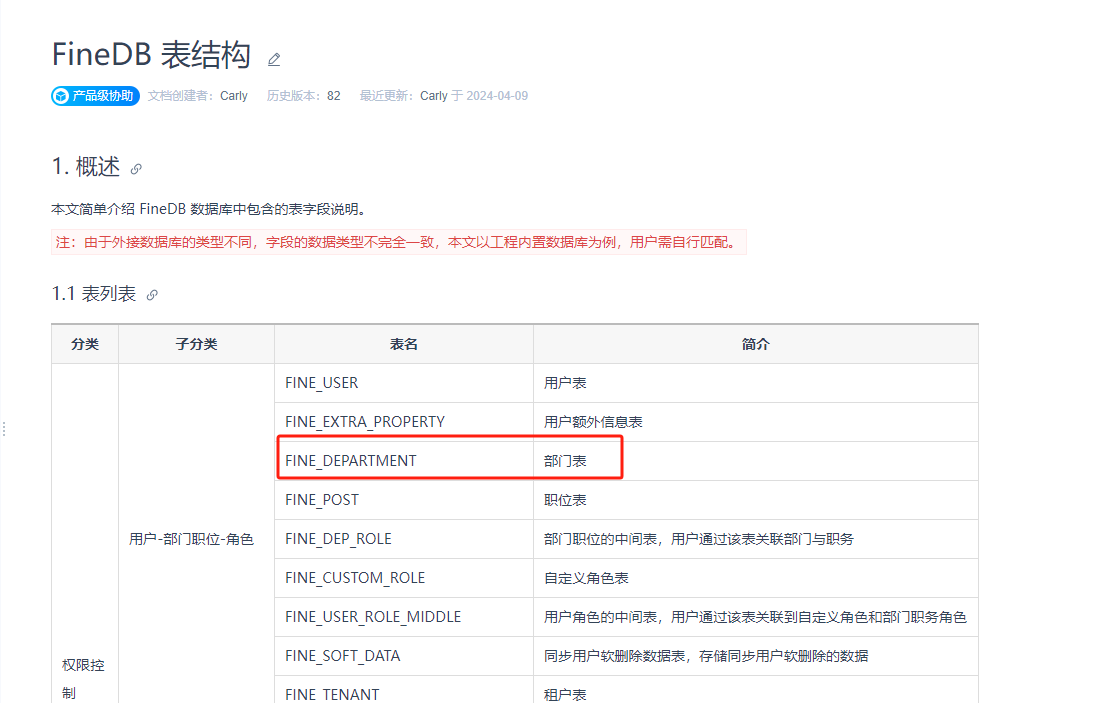Select the FINE_DEPARTMENT table name cell
The image size is (1108, 703).
pyautogui.click(x=403, y=461)
